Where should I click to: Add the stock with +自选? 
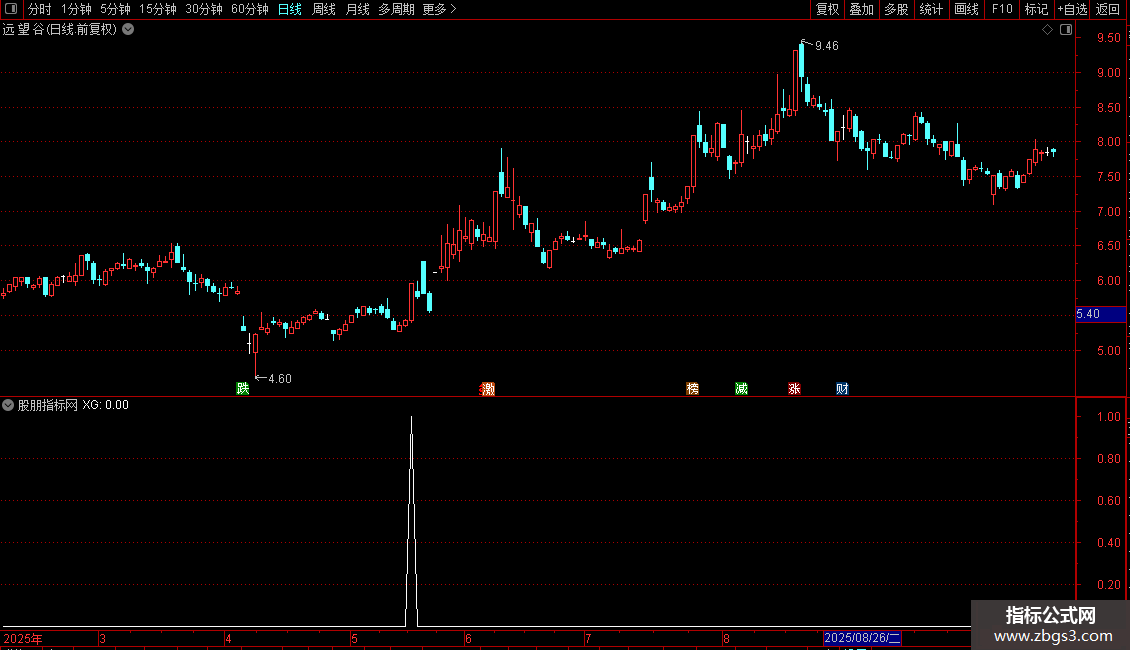point(1072,9)
